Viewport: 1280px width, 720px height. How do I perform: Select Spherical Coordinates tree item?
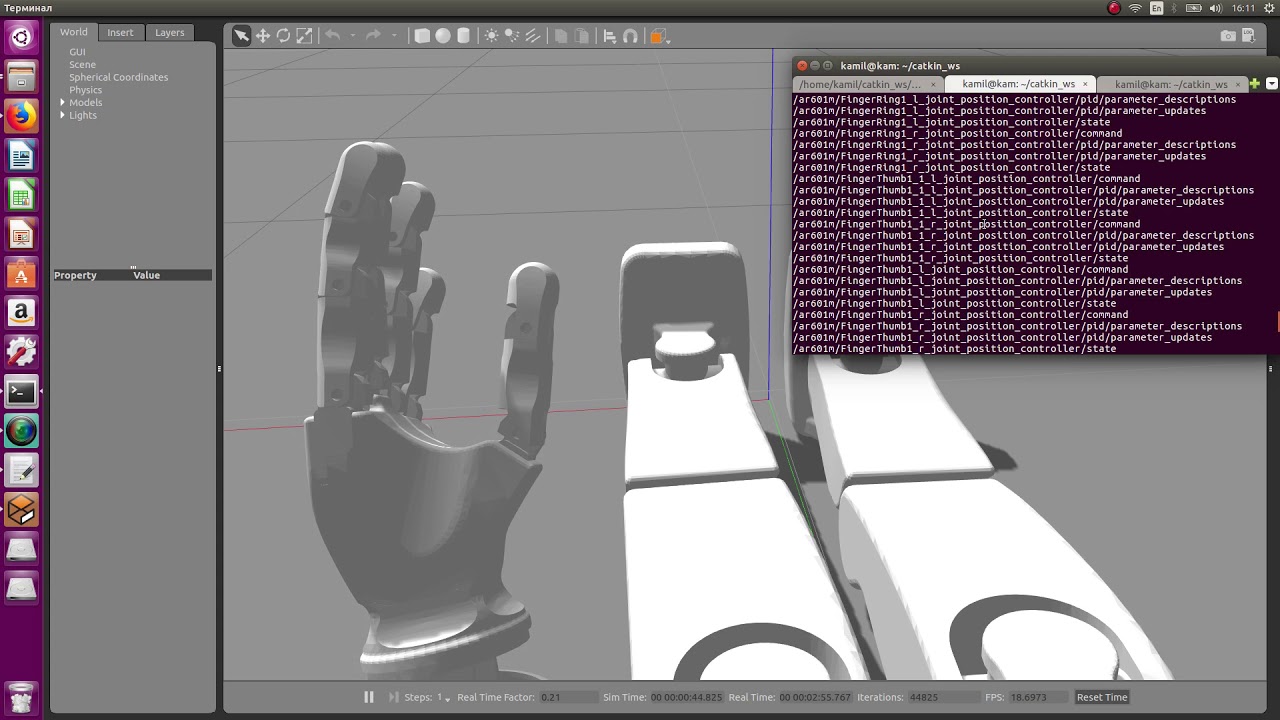(x=118, y=77)
